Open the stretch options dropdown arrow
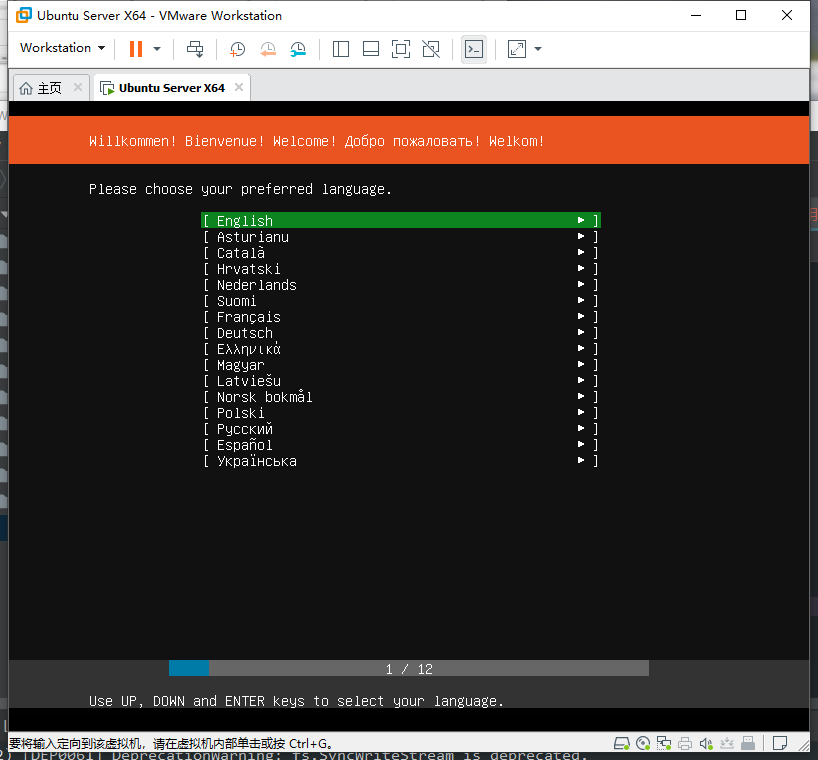The height and width of the screenshot is (760, 818). [x=538, y=49]
